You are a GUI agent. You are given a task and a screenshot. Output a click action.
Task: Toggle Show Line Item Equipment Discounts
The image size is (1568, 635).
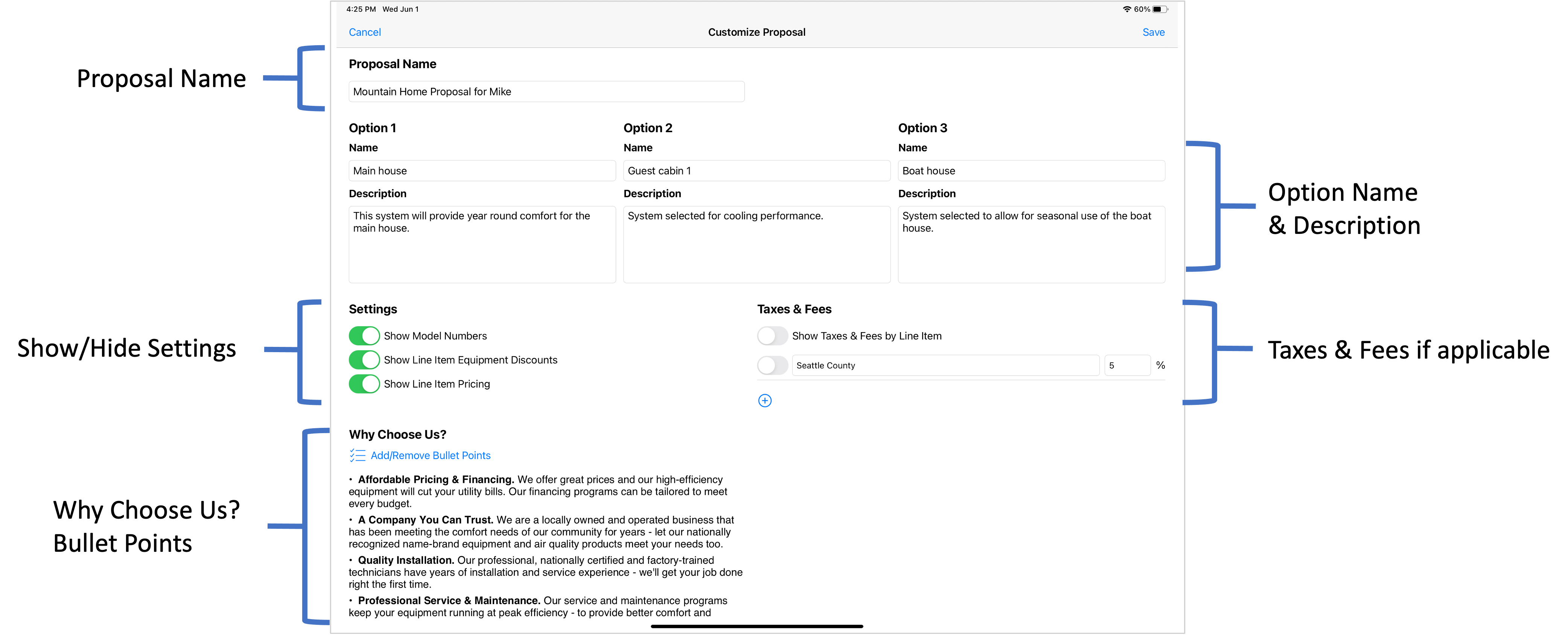tap(364, 360)
